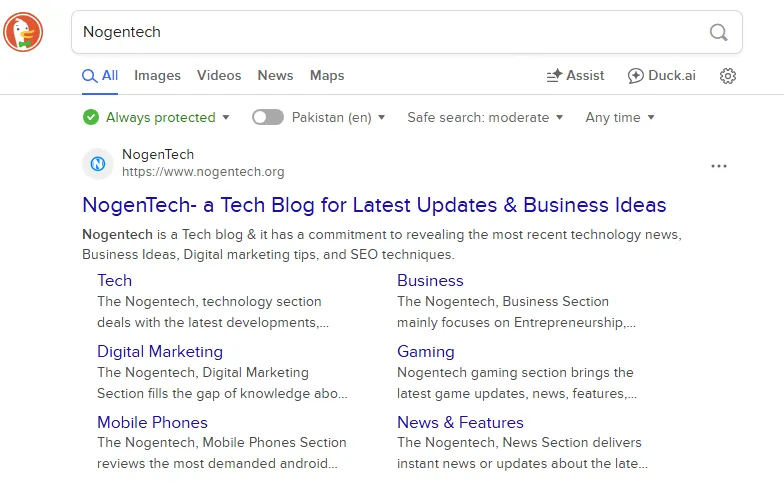Open the News & Features sitelink

tap(460, 422)
